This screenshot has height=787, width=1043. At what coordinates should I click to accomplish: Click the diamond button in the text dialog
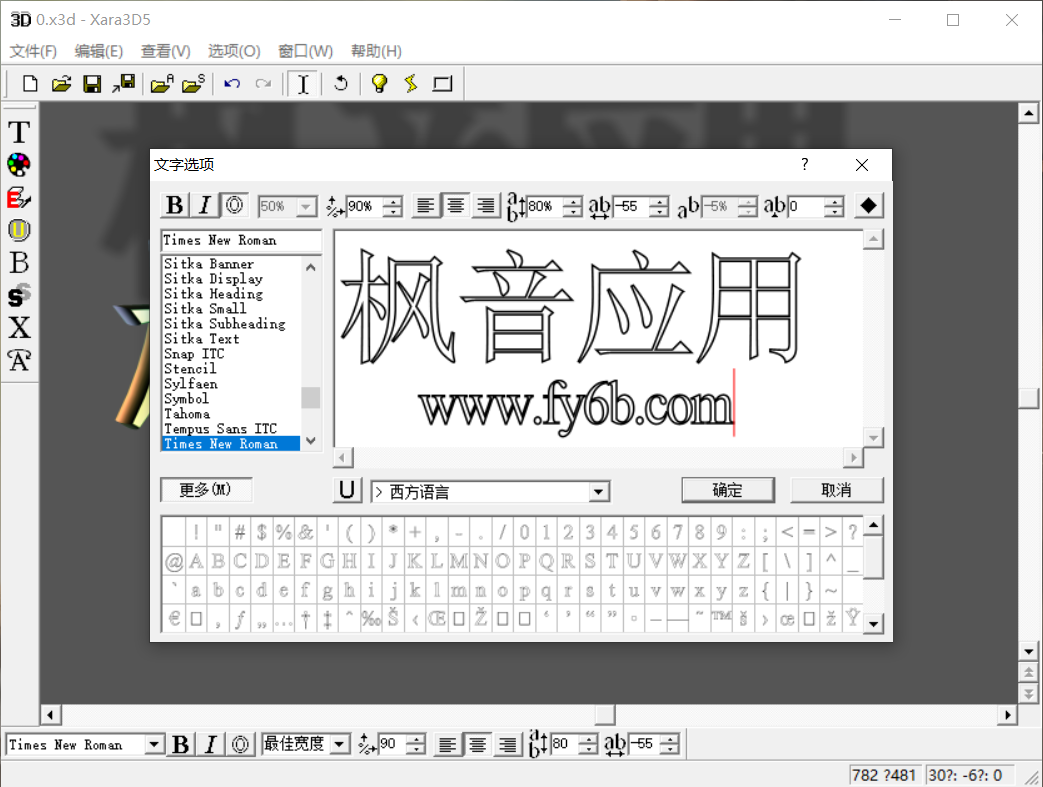[868, 206]
